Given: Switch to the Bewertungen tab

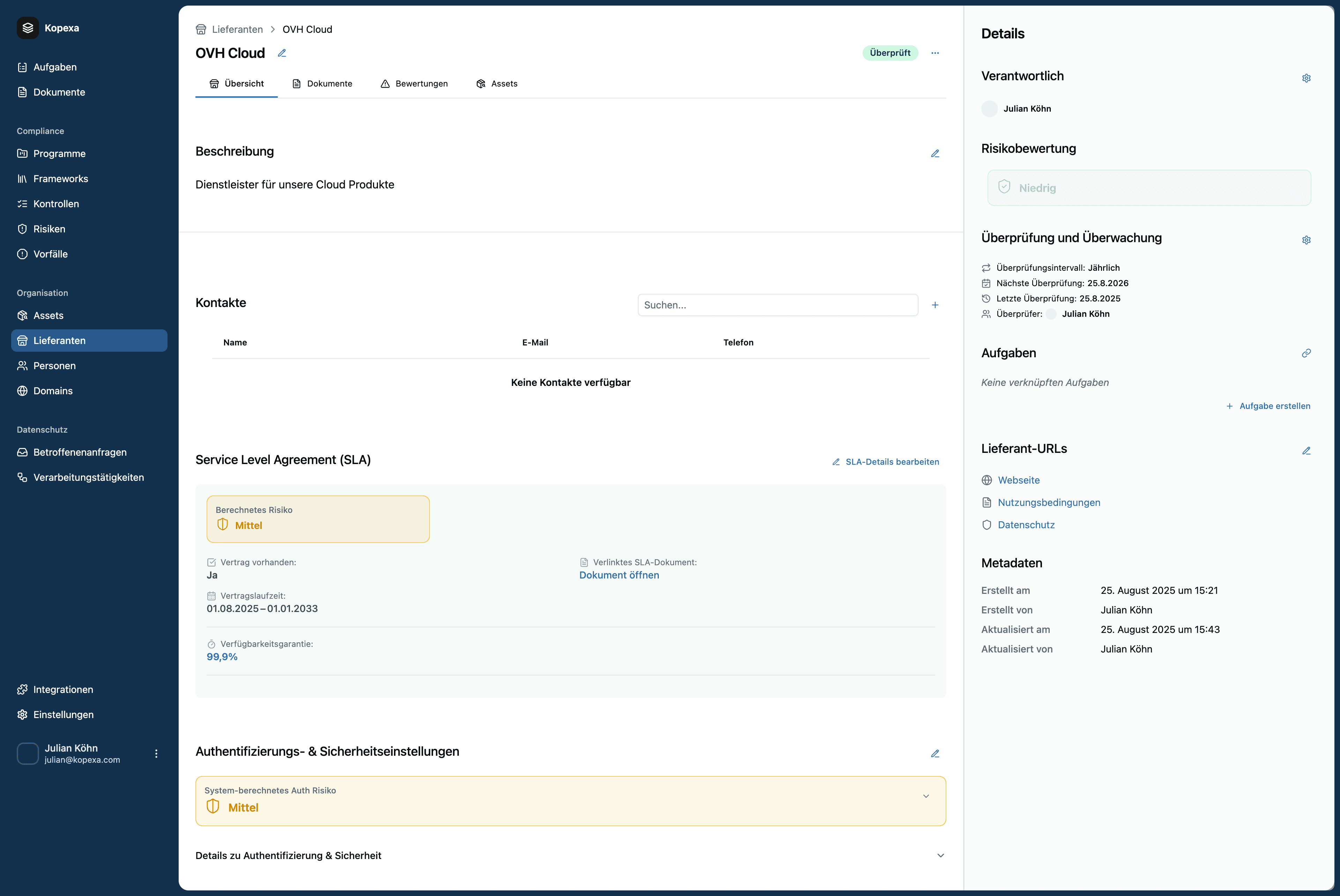Looking at the screenshot, I should tap(414, 84).
